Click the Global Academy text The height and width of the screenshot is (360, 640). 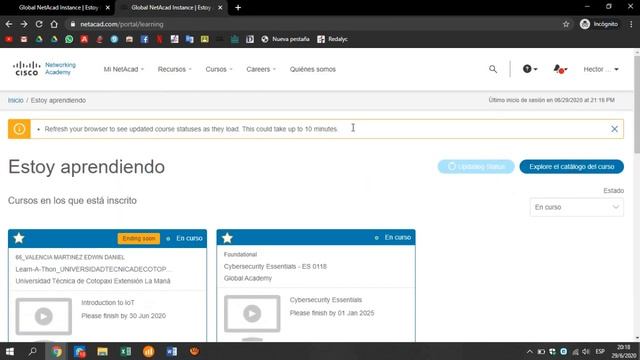pyautogui.click(x=248, y=278)
